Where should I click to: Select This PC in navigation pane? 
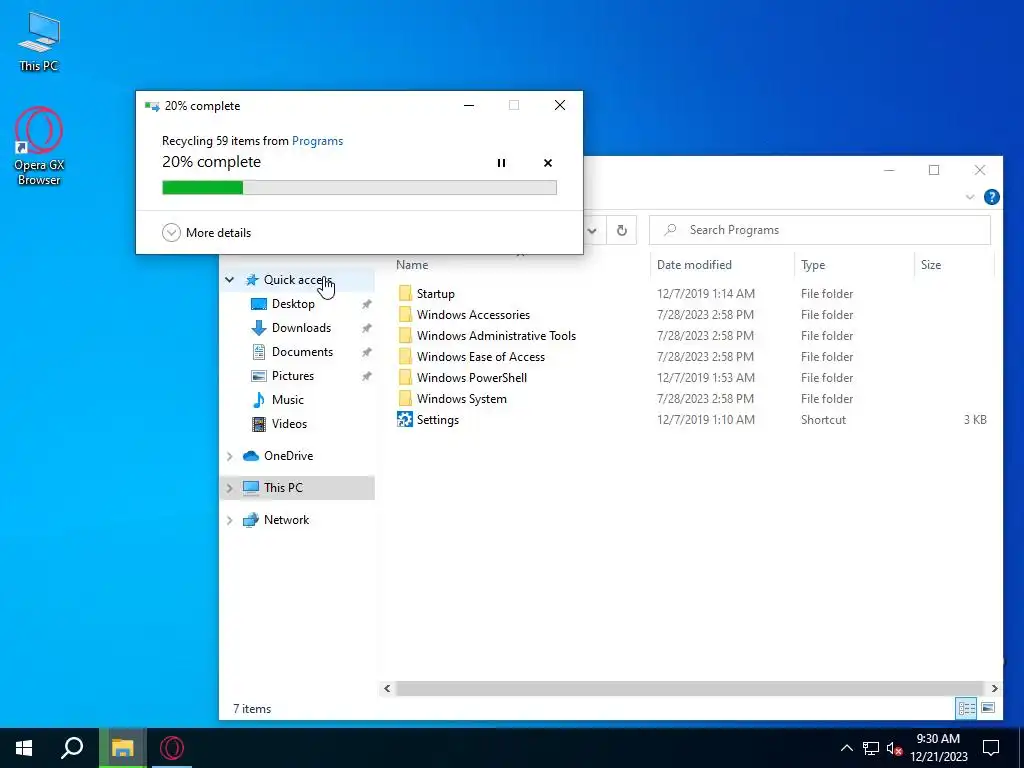pos(283,488)
